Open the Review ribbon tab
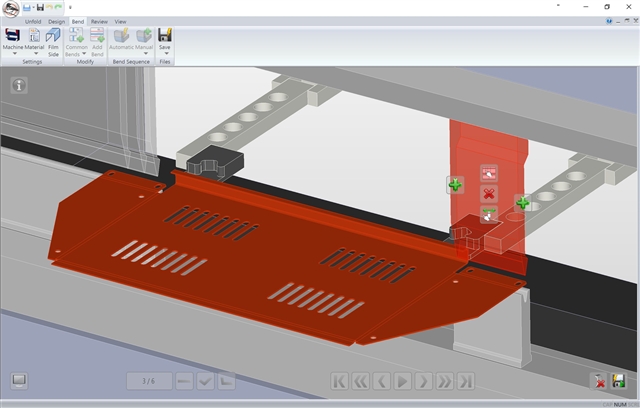 point(99,20)
